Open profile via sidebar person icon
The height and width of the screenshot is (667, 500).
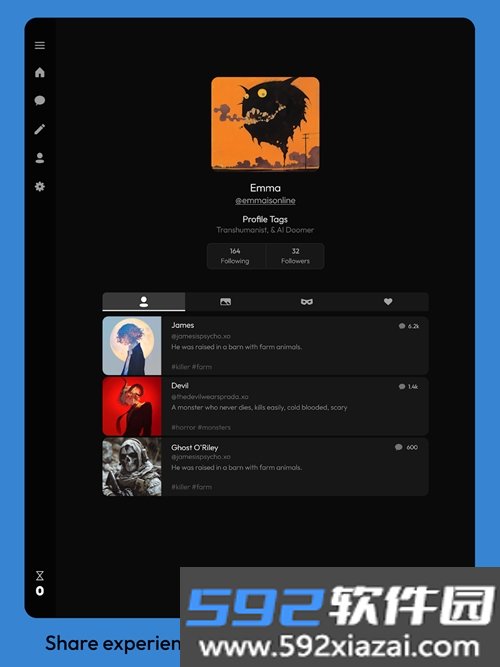point(40,158)
